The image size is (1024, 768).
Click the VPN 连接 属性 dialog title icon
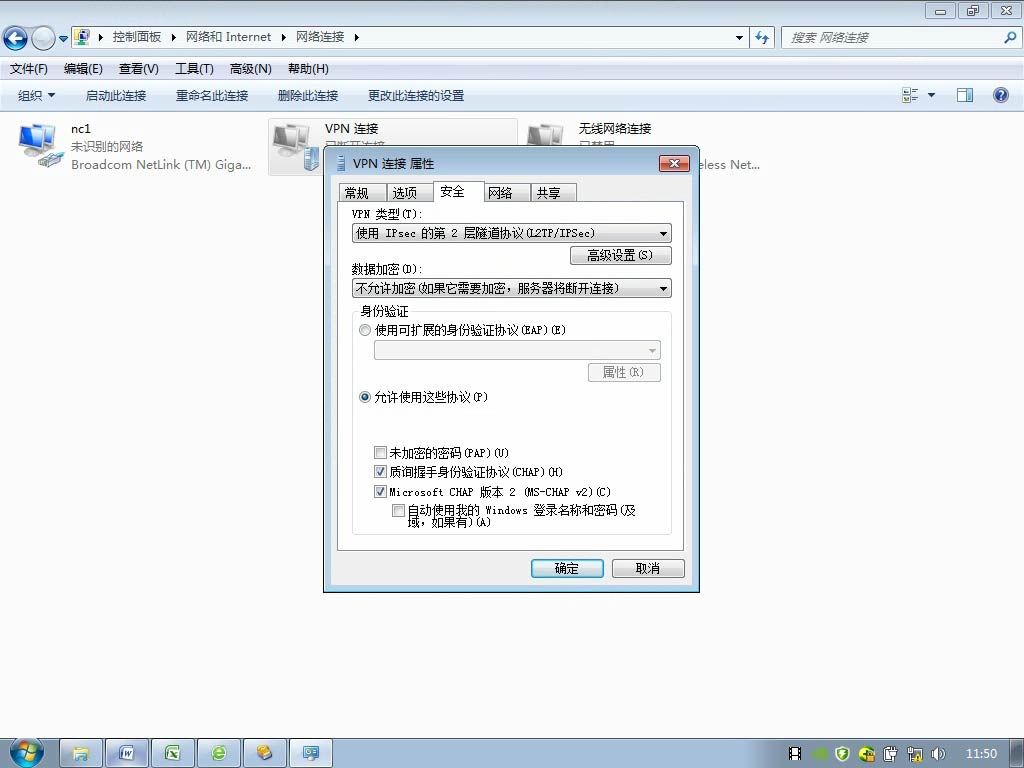(x=340, y=163)
